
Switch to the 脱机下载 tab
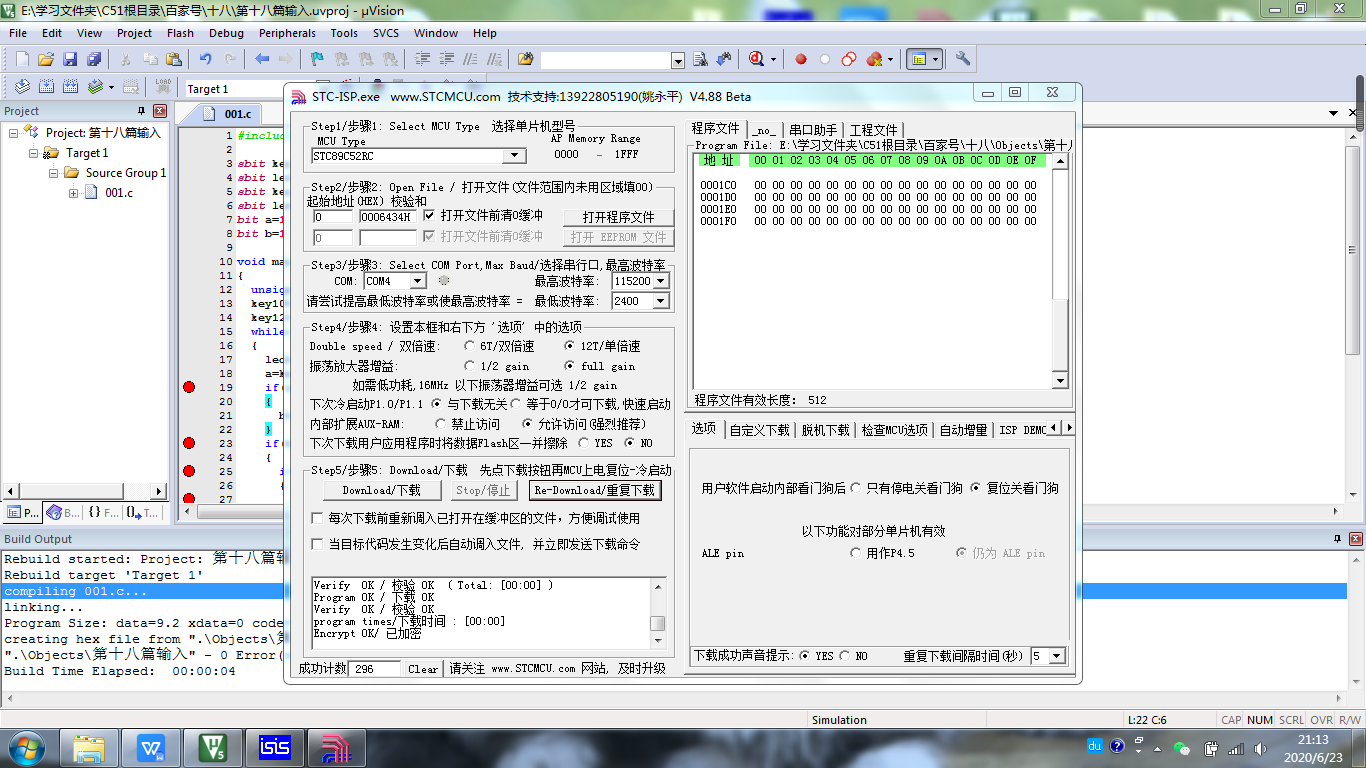(824, 429)
